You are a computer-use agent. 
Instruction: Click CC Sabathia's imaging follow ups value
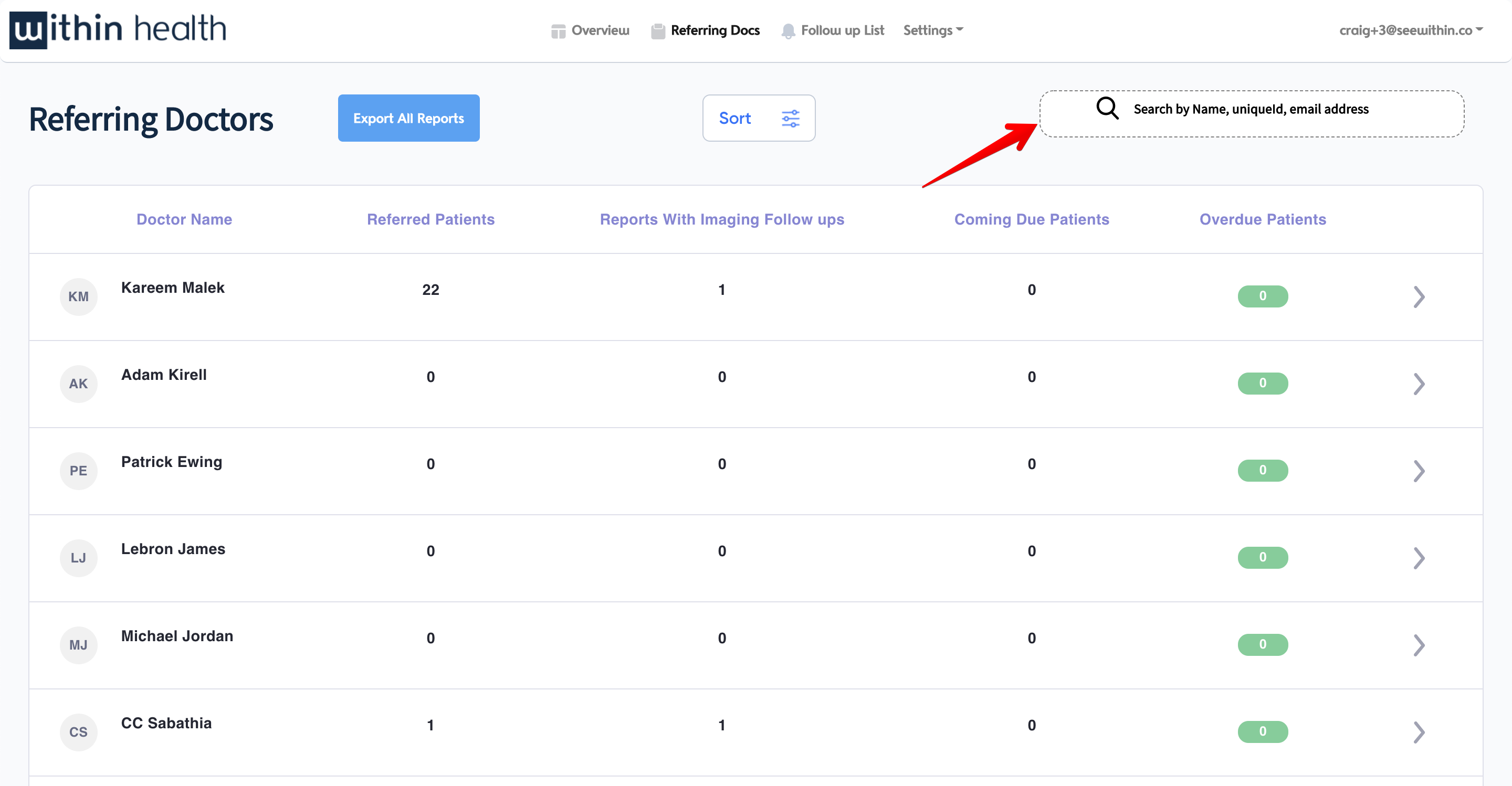pos(722,726)
